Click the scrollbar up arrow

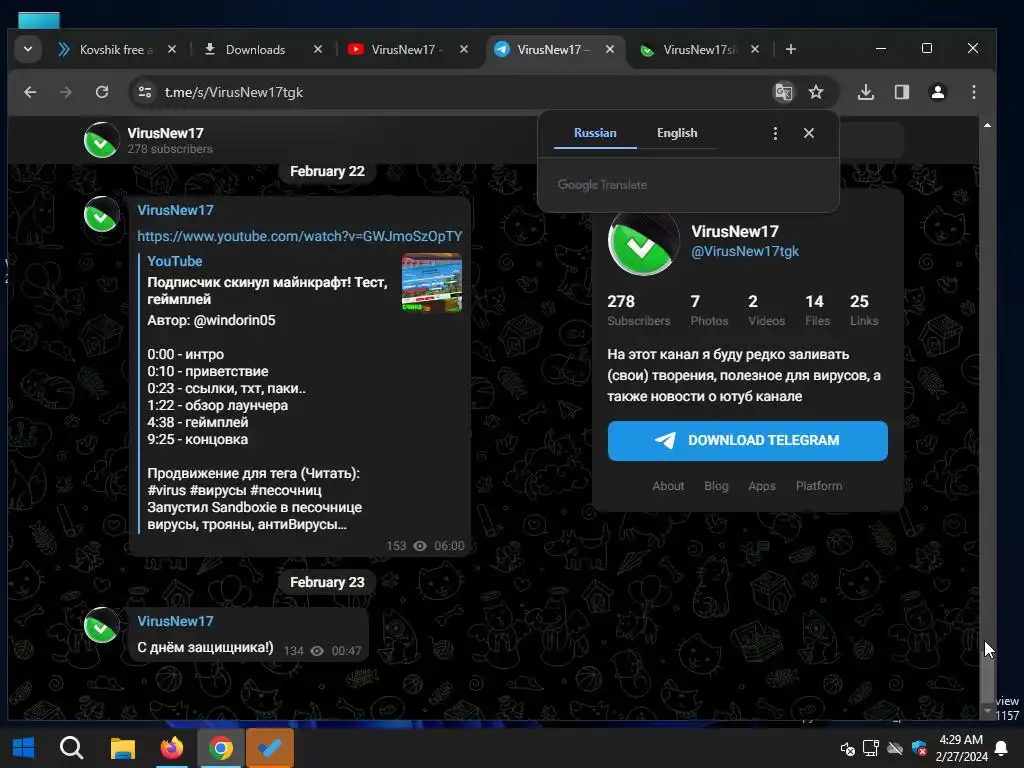point(987,124)
